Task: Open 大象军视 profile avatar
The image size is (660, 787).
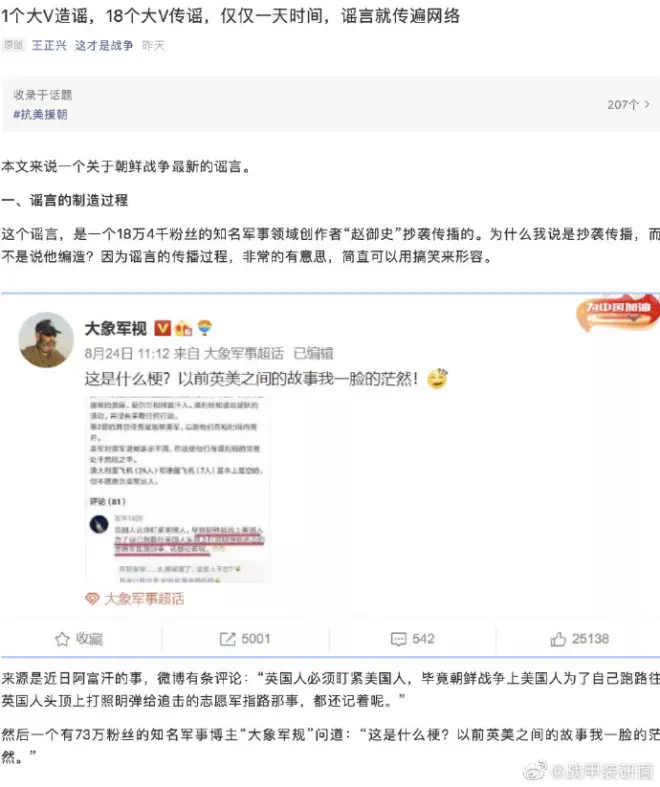Action: pyautogui.click(x=46, y=340)
